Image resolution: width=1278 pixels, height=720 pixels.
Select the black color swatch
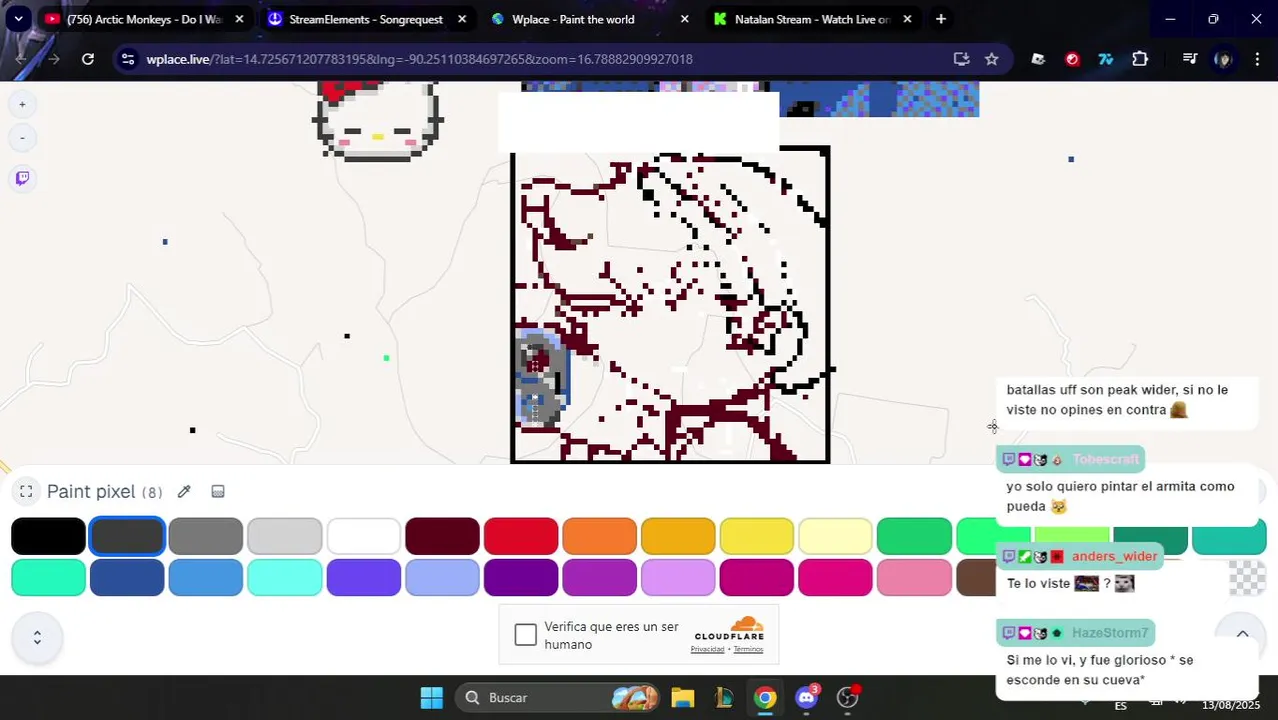(48, 536)
